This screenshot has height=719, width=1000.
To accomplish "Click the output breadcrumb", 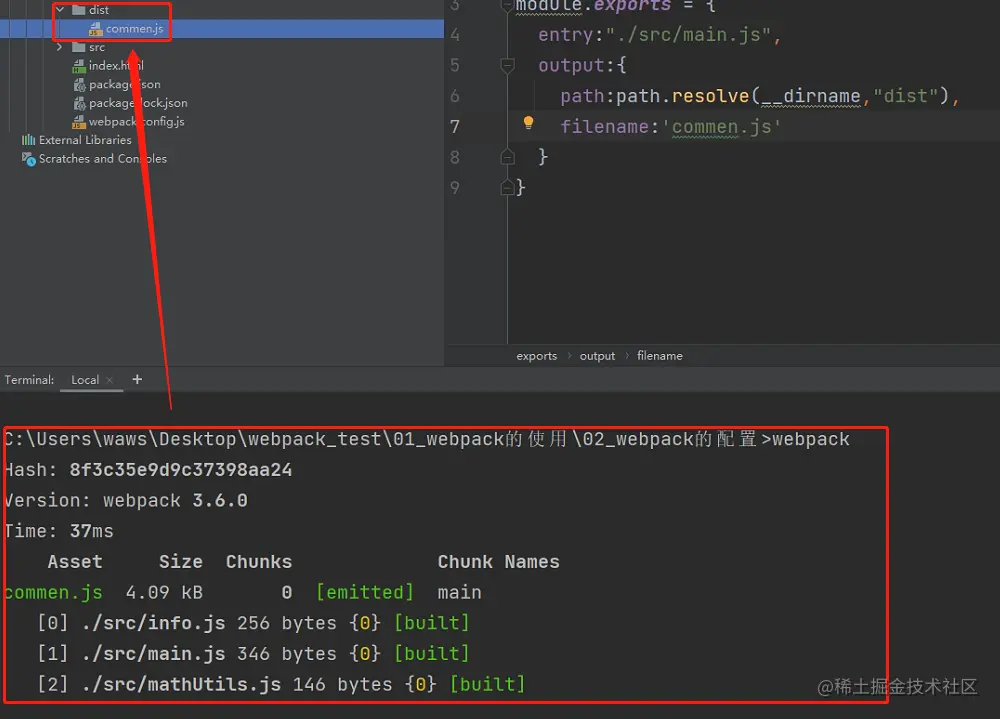I will 597,356.
